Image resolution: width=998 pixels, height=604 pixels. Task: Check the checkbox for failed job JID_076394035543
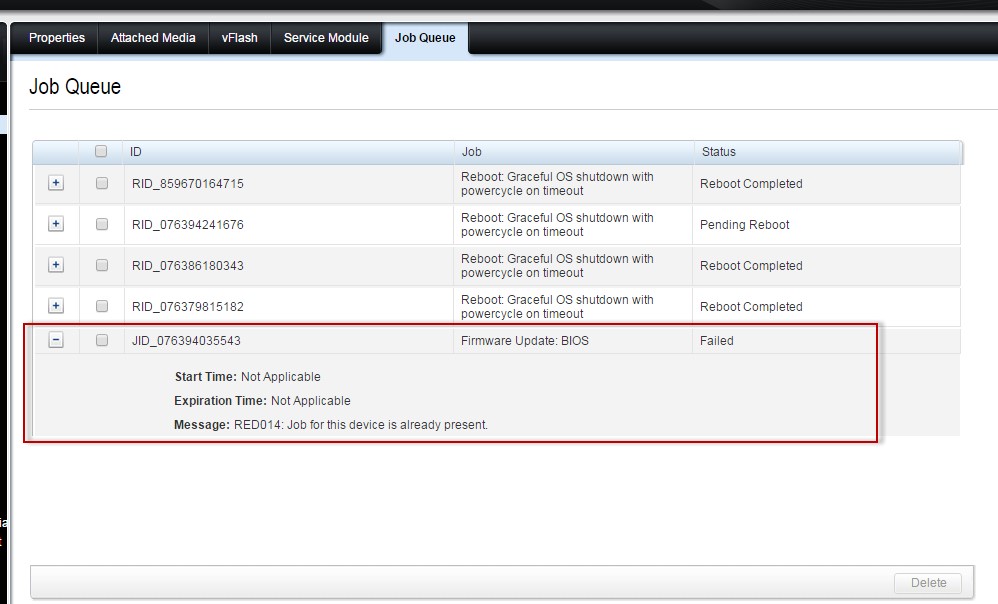point(101,339)
